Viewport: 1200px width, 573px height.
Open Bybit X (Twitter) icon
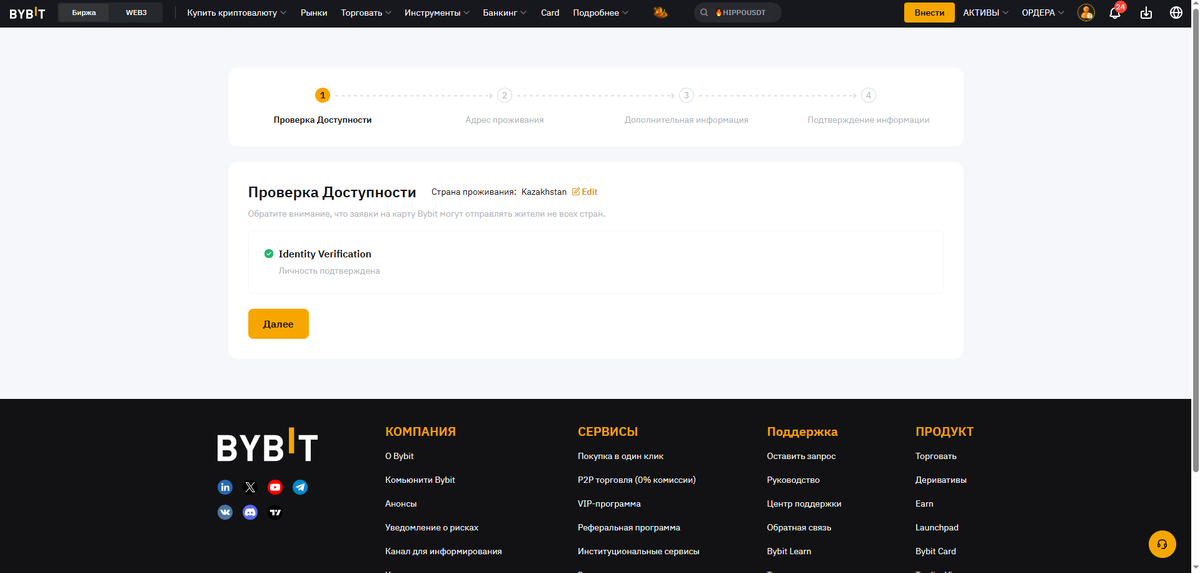[x=250, y=487]
